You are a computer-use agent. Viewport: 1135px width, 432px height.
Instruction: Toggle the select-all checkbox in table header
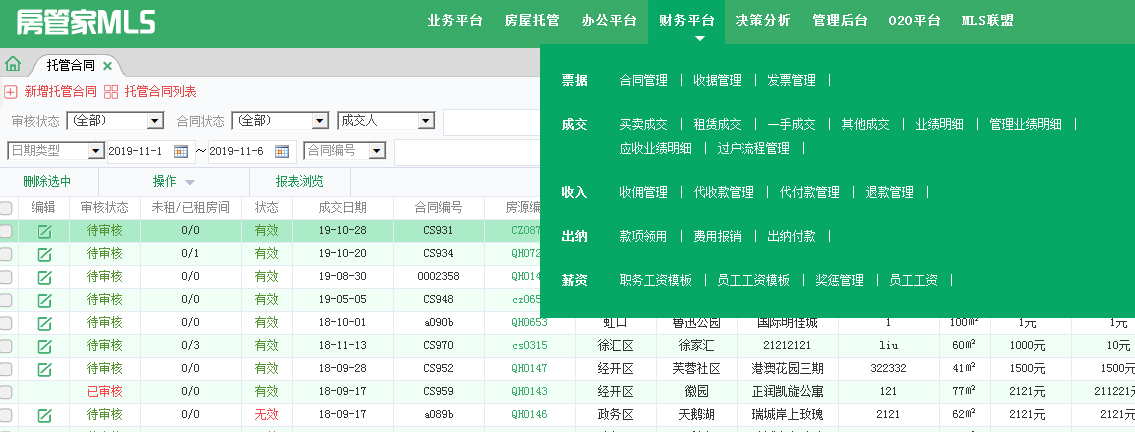click(x=6, y=208)
